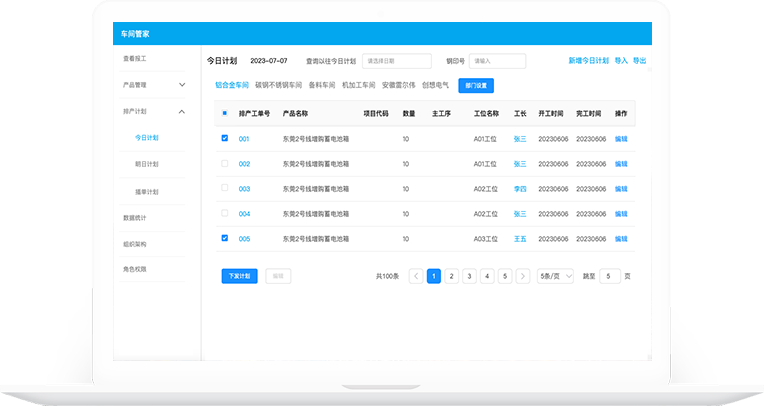The width and height of the screenshot is (764, 406).
Task: Click 编辑 for work order 003
Action: (x=621, y=188)
